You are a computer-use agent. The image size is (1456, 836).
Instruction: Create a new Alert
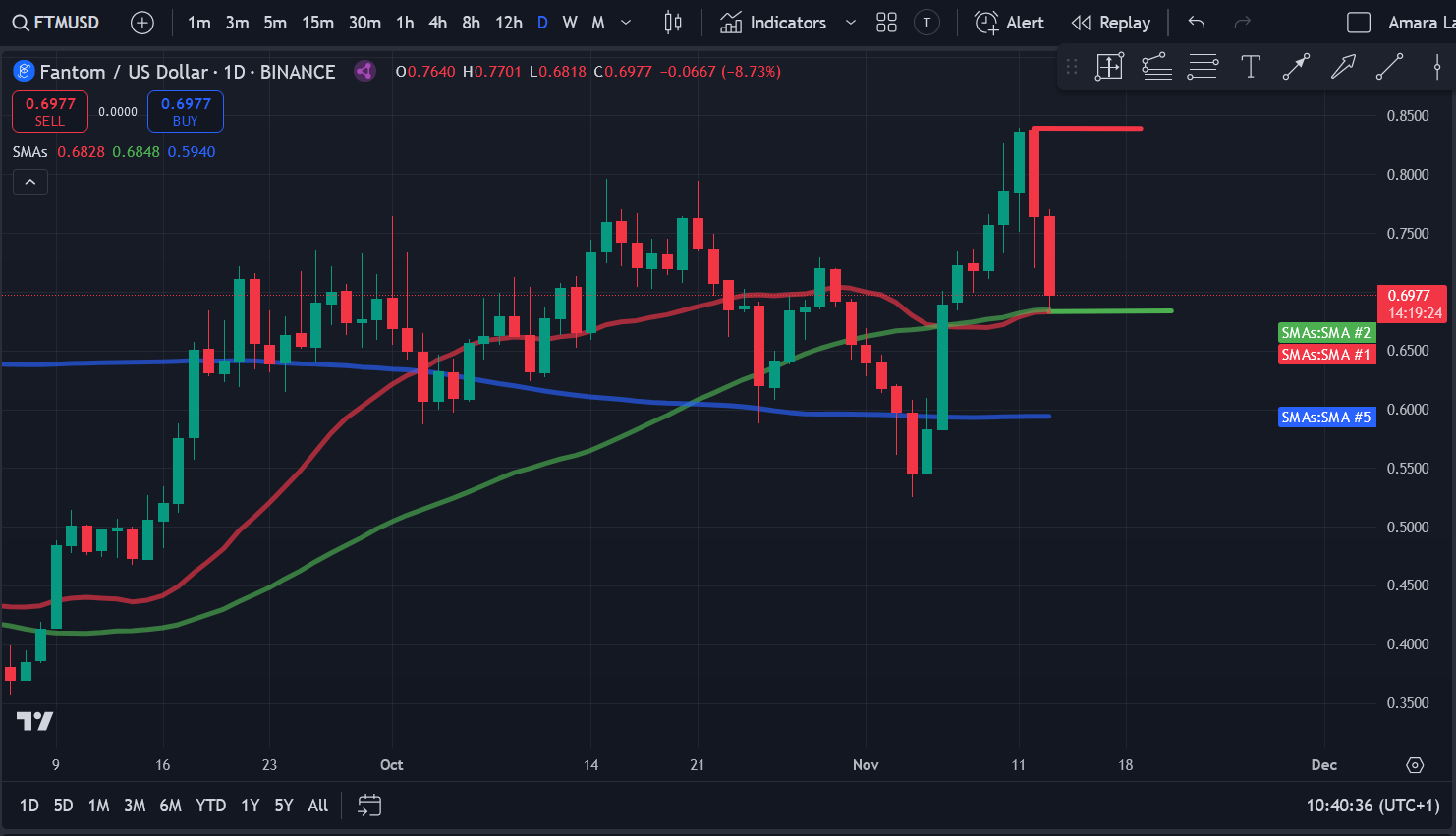point(1009,22)
